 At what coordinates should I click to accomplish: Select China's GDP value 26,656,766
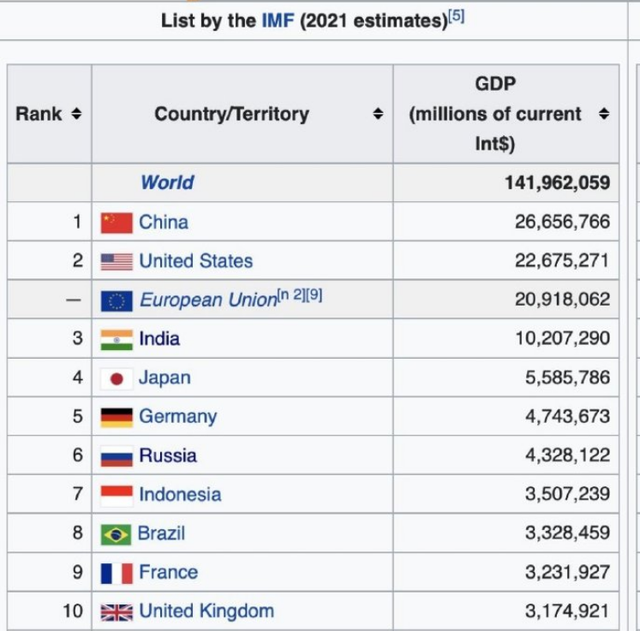[x=562, y=222]
